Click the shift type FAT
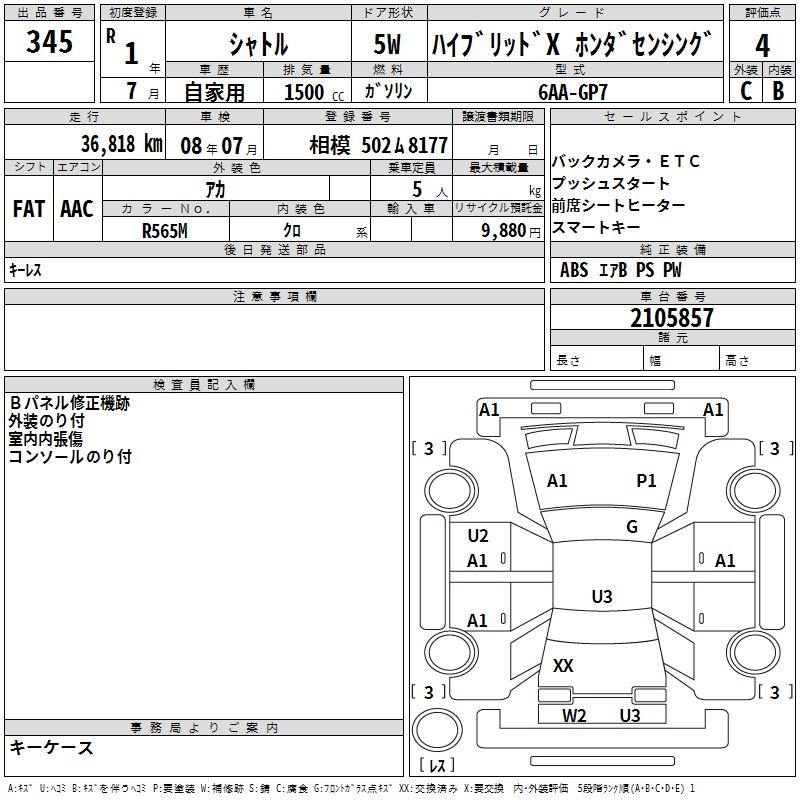Viewport: 800px width, 800px height. tap(29, 208)
